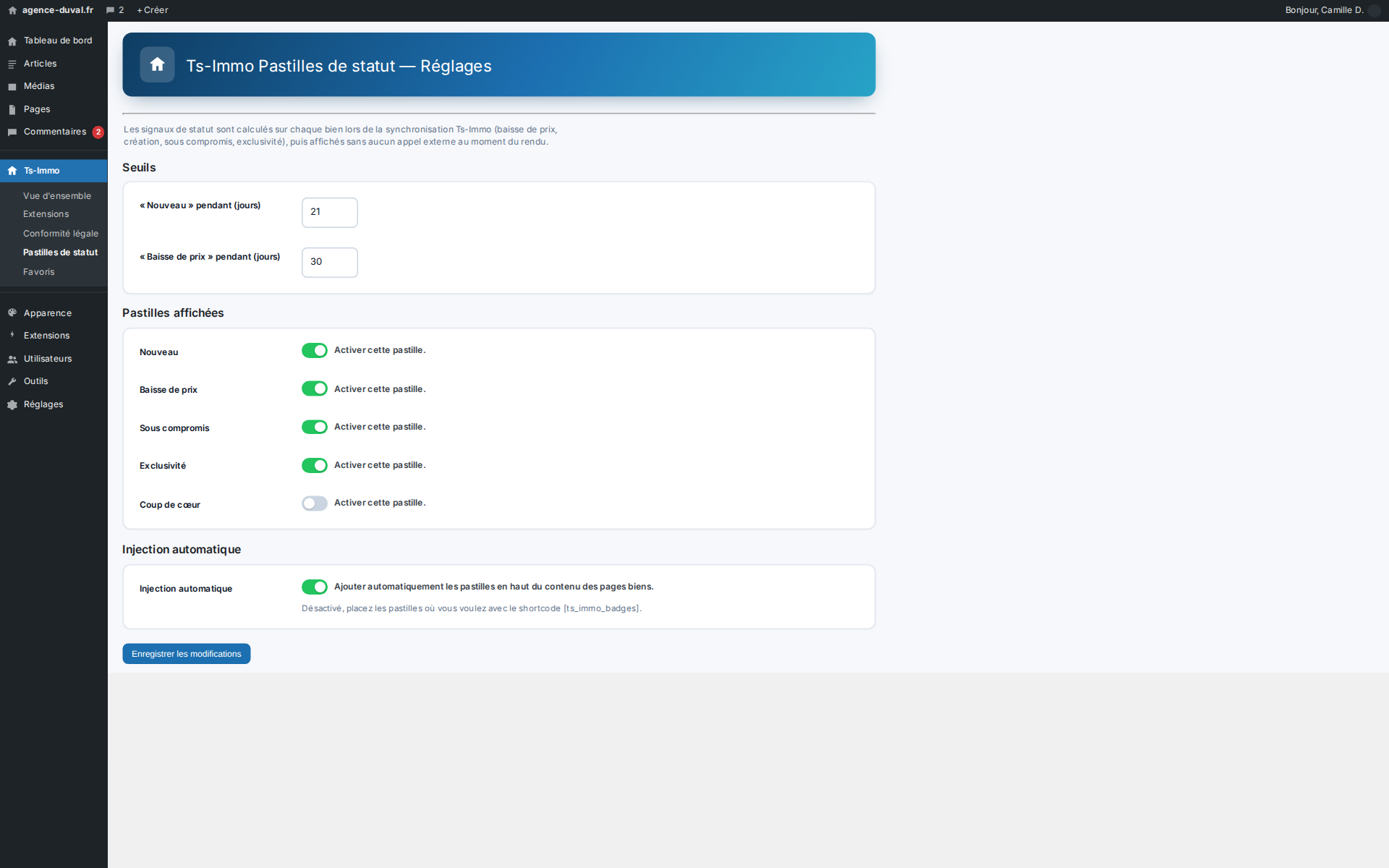
Task: Disable the Baisse de prix badge toggle
Action: tap(315, 389)
